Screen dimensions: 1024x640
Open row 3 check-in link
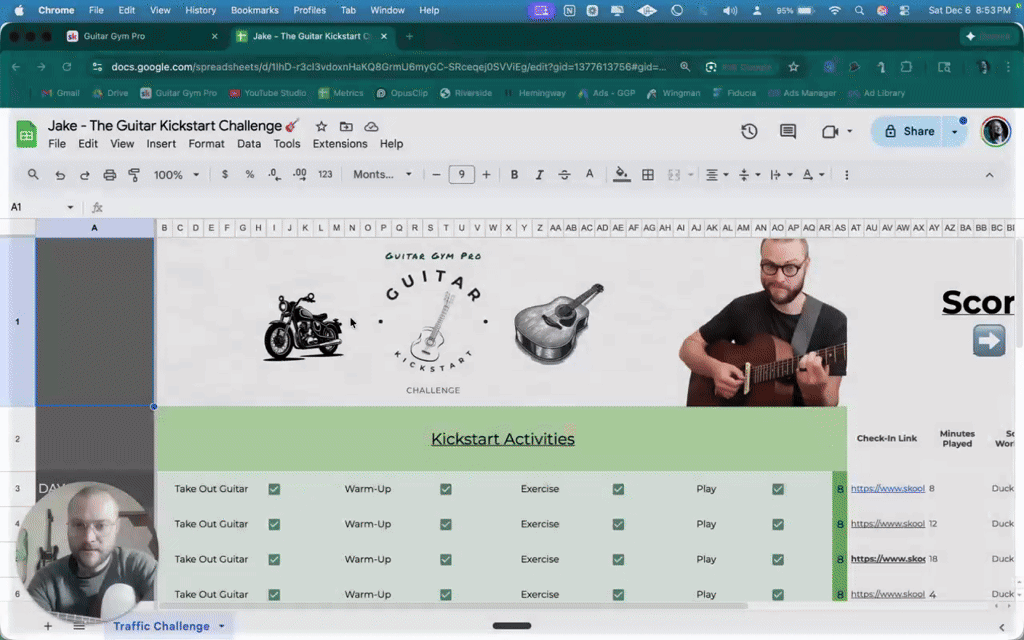(888, 488)
